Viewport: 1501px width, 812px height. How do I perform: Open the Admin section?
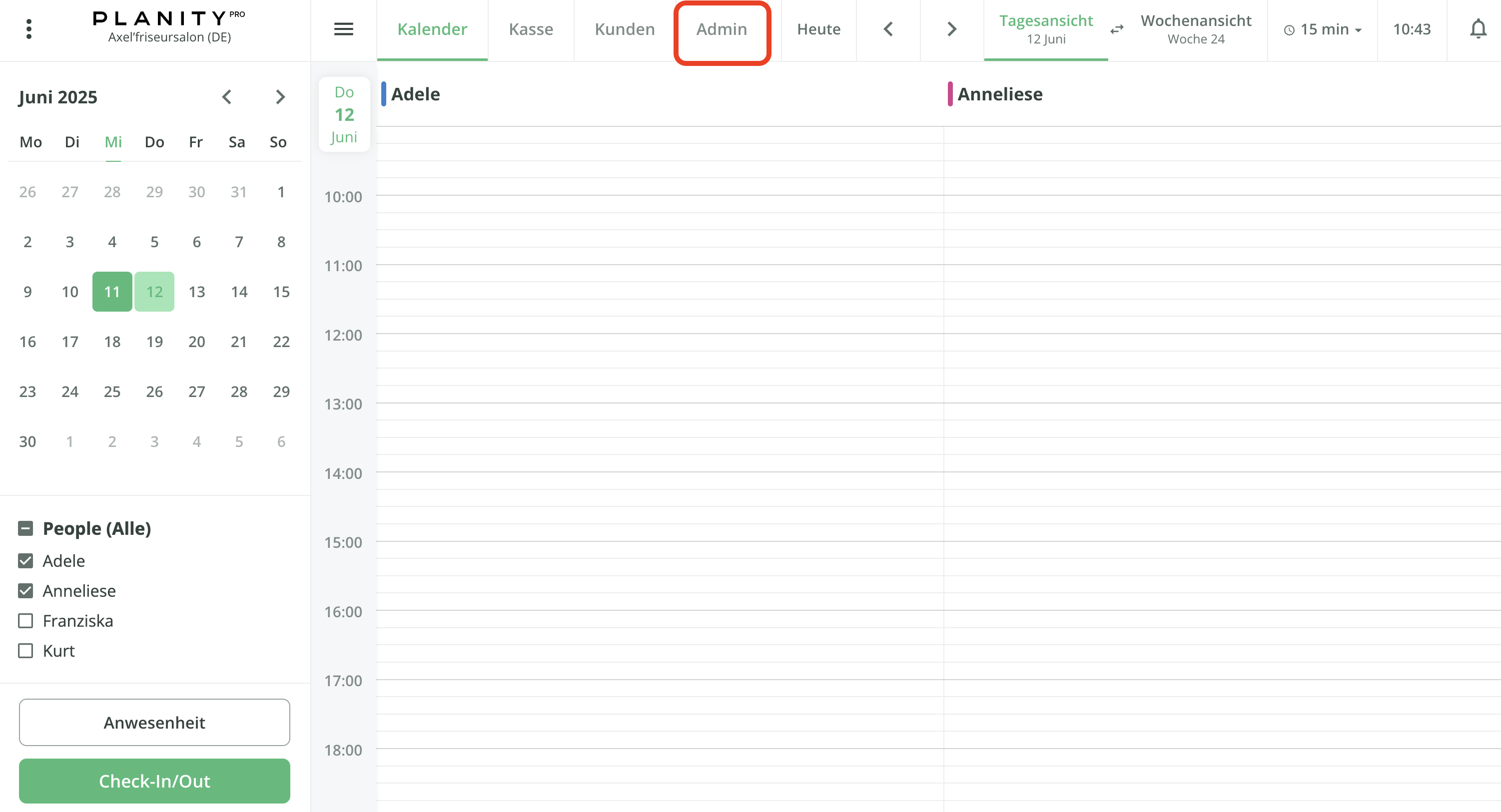[x=722, y=29]
